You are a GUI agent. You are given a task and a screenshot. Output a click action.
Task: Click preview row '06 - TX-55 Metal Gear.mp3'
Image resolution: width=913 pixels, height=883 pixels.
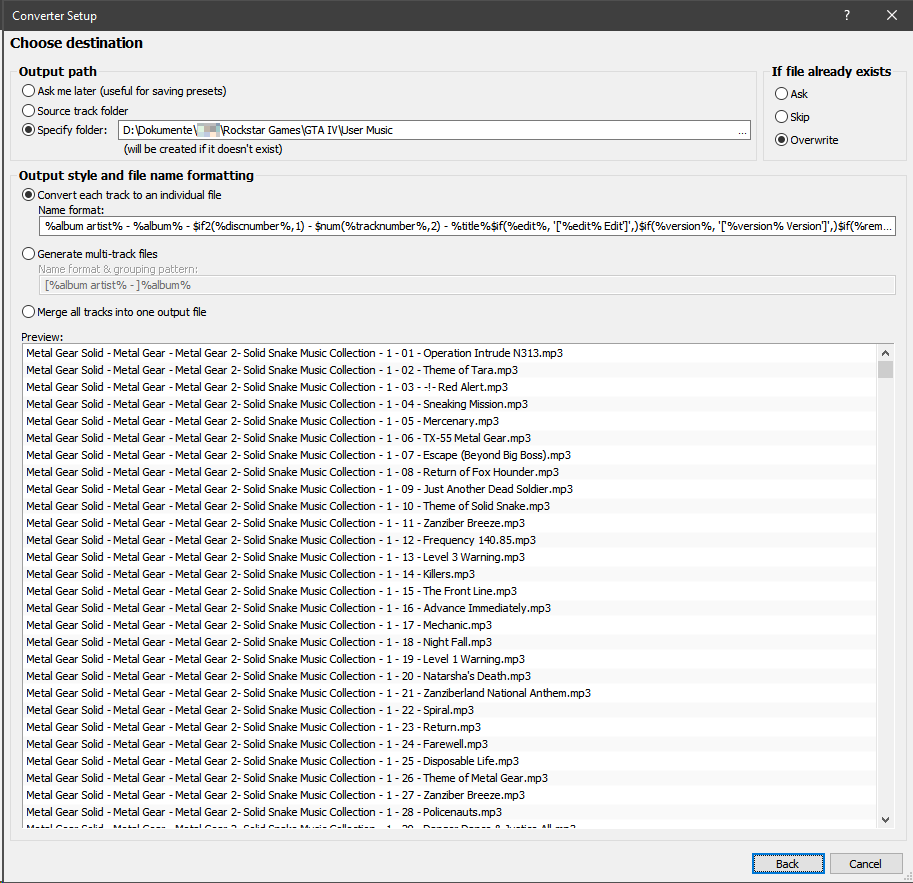(x=450, y=438)
